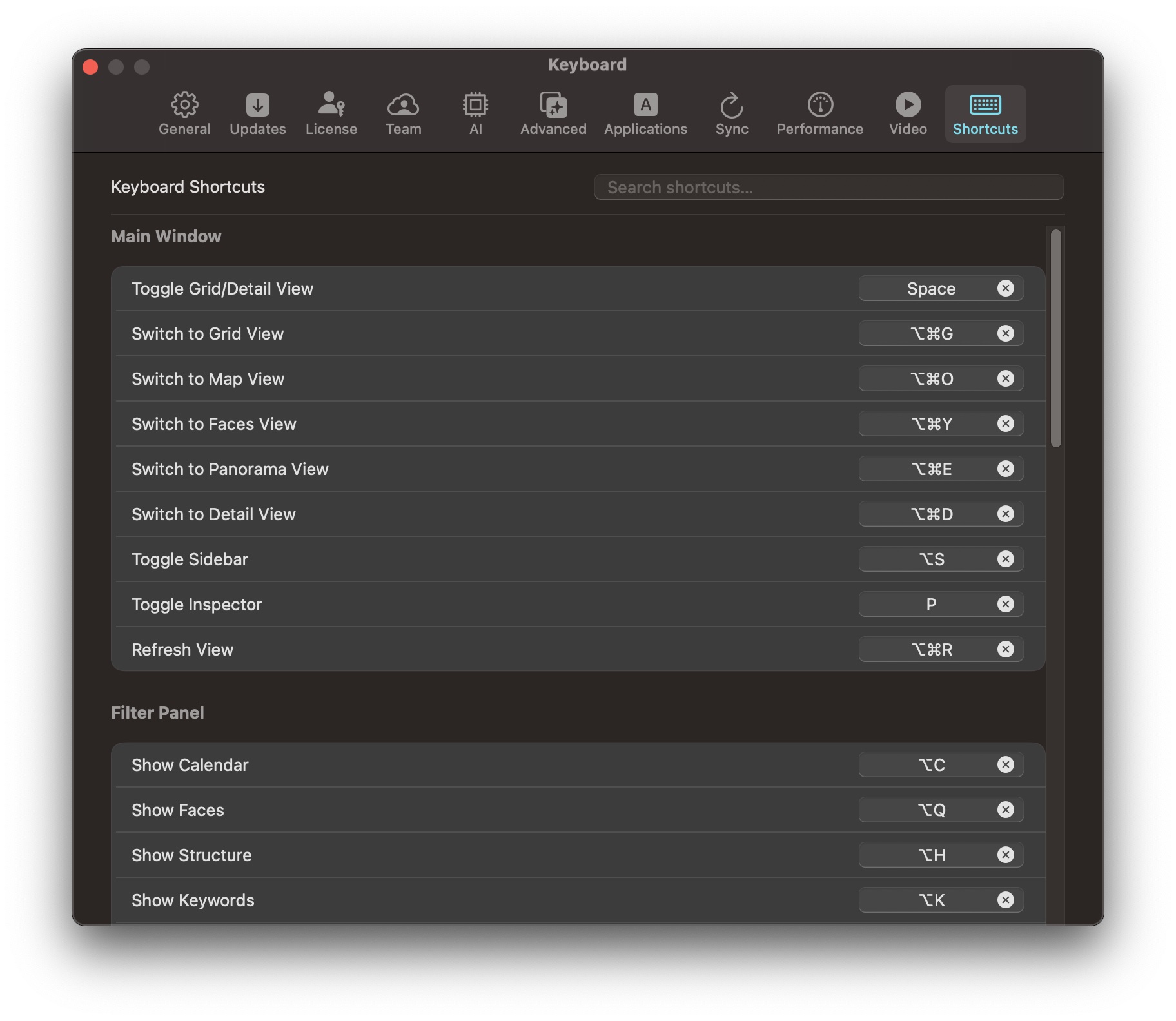Clear shortcut for Toggle Sidebar
The height and width of the screenshot is (1021, 1176).
pos(1005,559)
